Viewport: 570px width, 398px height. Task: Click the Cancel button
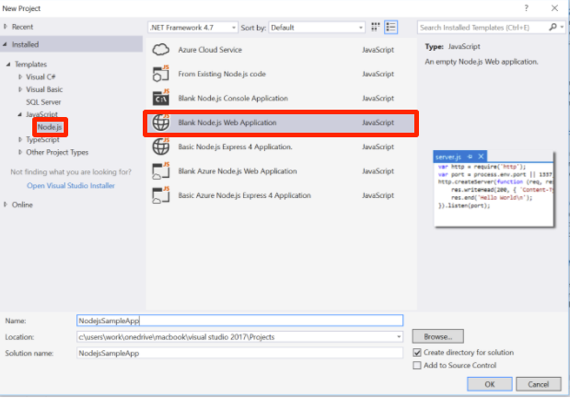click(x=538, y=384)
